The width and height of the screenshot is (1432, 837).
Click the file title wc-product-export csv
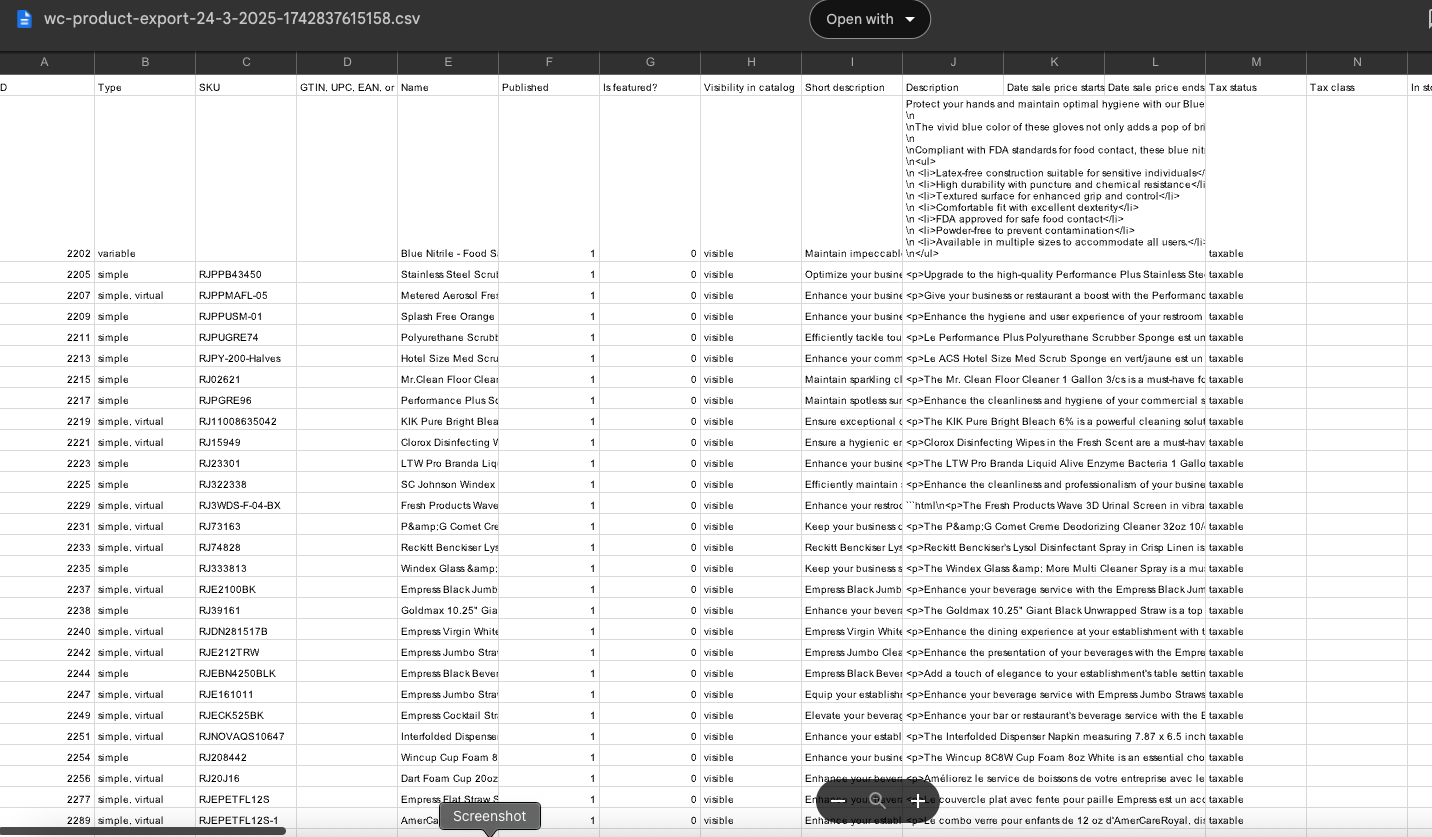[x=232, y=19]
